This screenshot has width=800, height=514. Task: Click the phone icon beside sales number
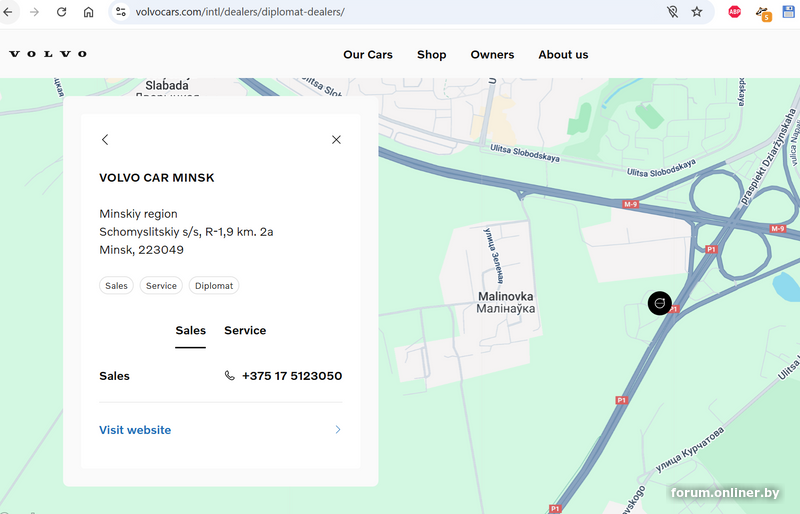(230, 376)
